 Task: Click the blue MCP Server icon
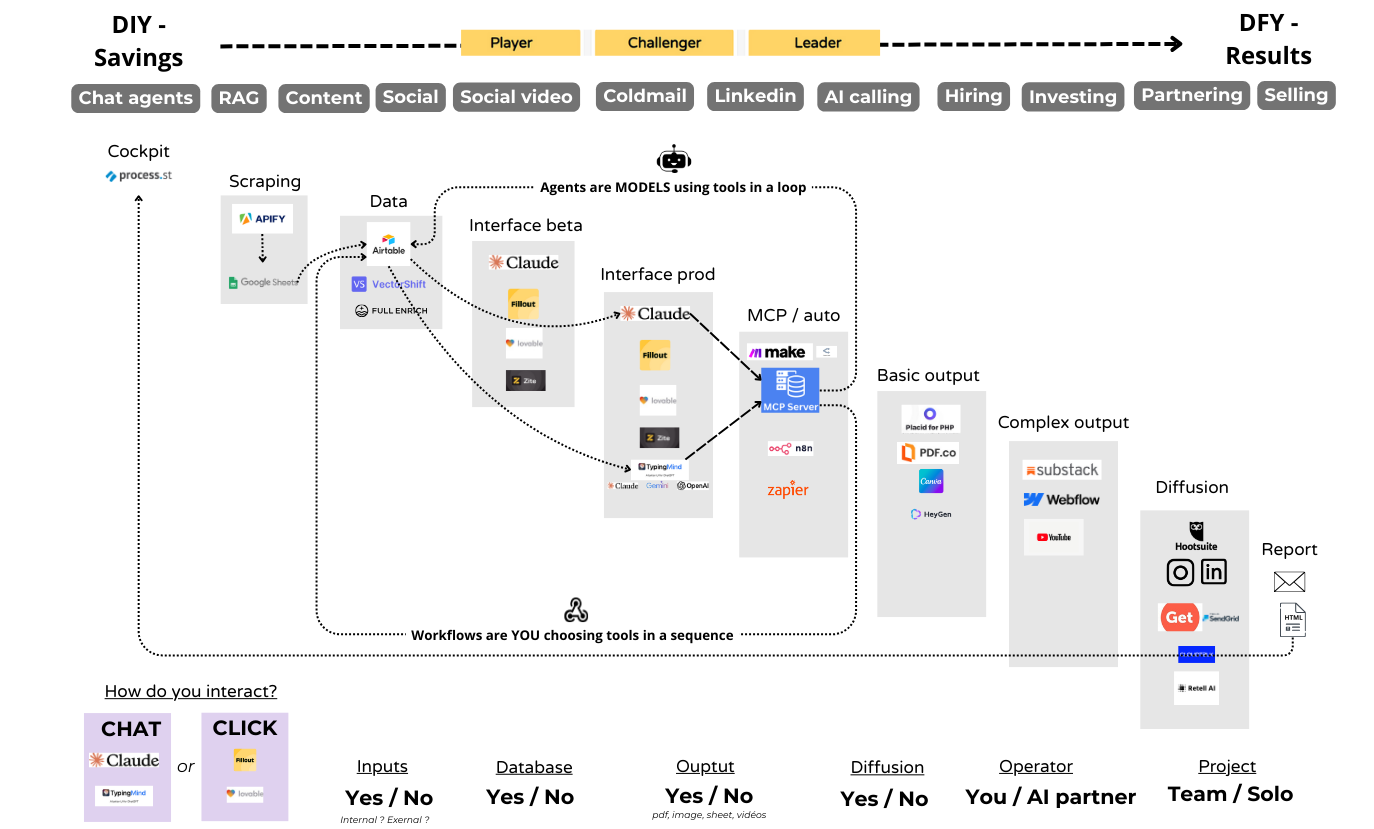tap(790, 390)
